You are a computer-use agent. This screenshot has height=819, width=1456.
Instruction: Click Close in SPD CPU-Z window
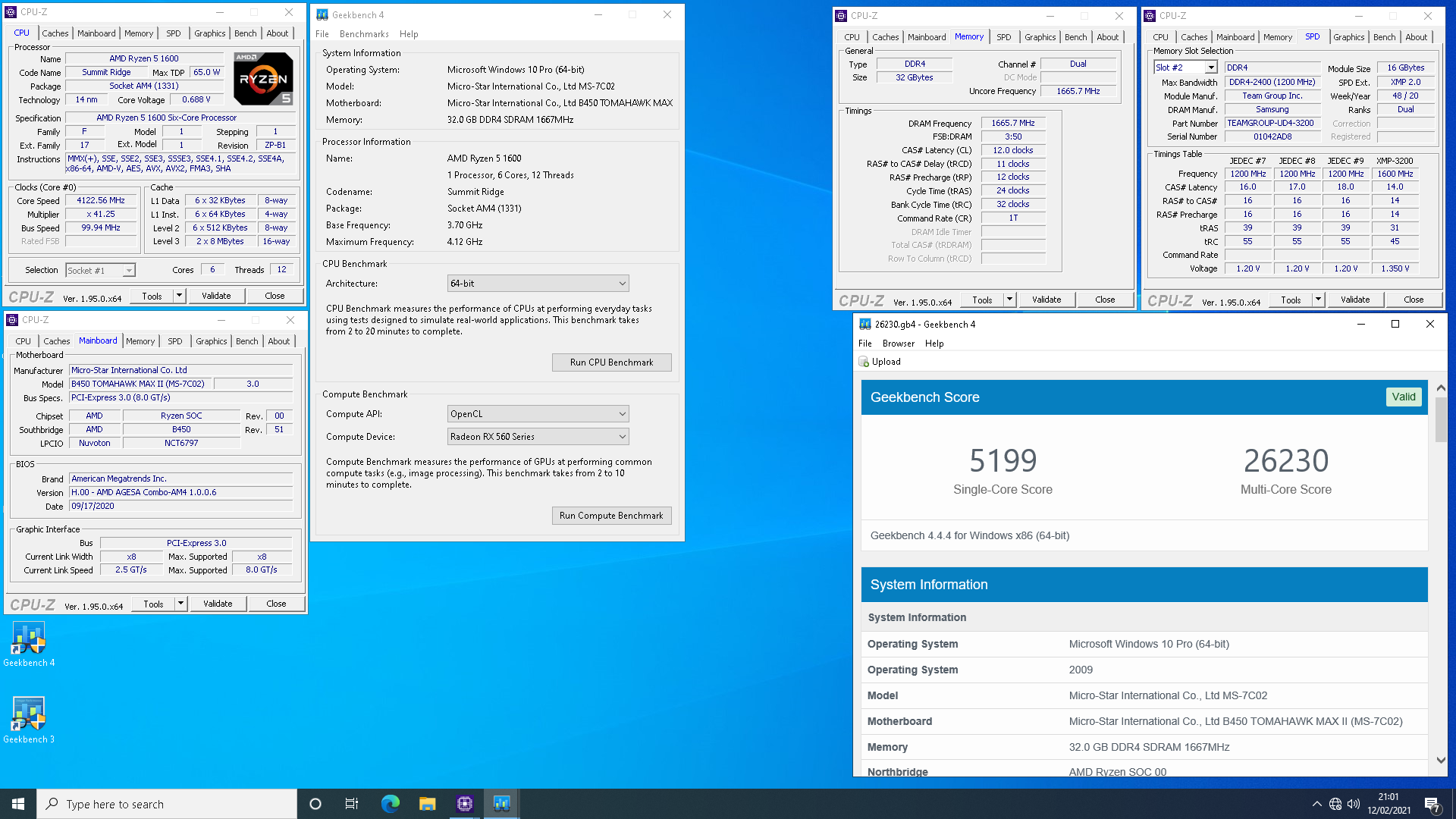coord(1414,300)
